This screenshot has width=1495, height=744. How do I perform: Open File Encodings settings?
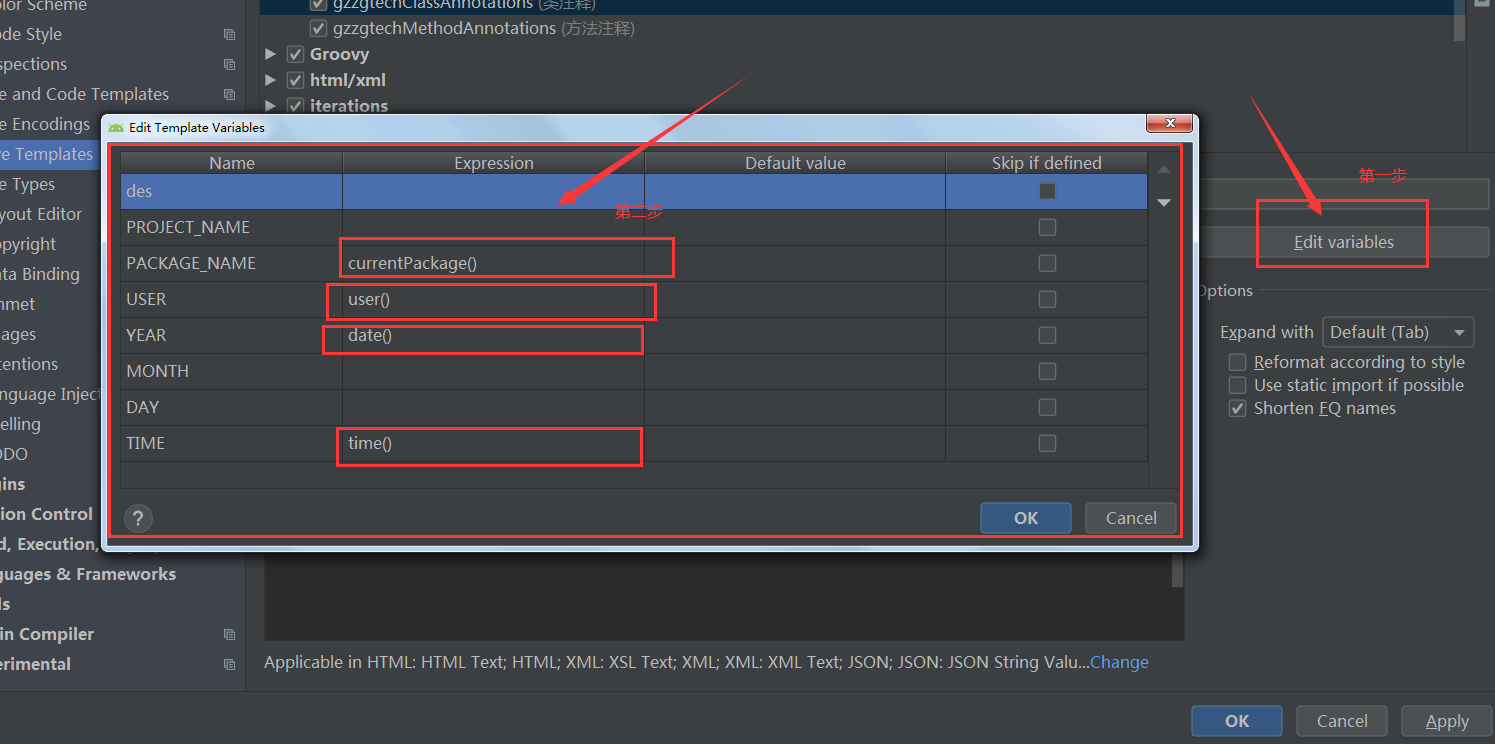pyautogui.click(x=46, y=124)
